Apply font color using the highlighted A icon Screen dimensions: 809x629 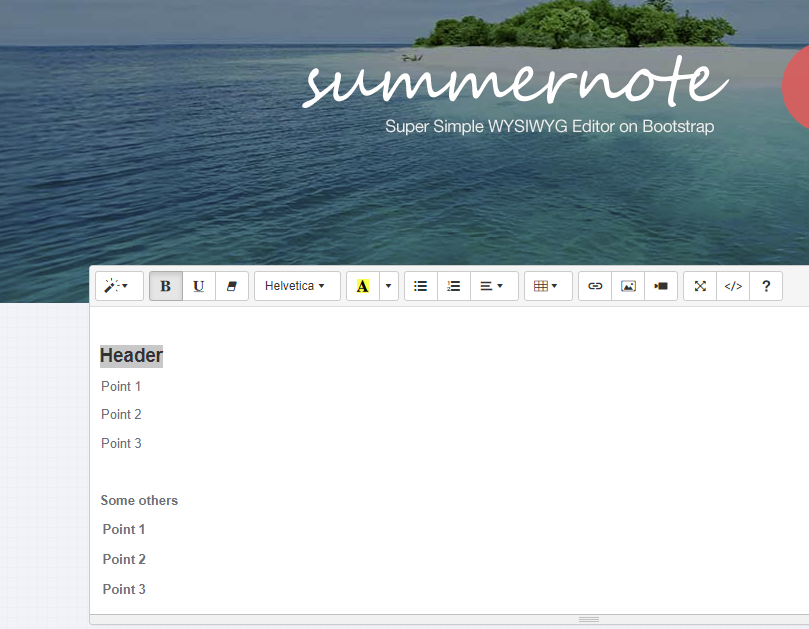pyautogui.click(x=361, y=286)
